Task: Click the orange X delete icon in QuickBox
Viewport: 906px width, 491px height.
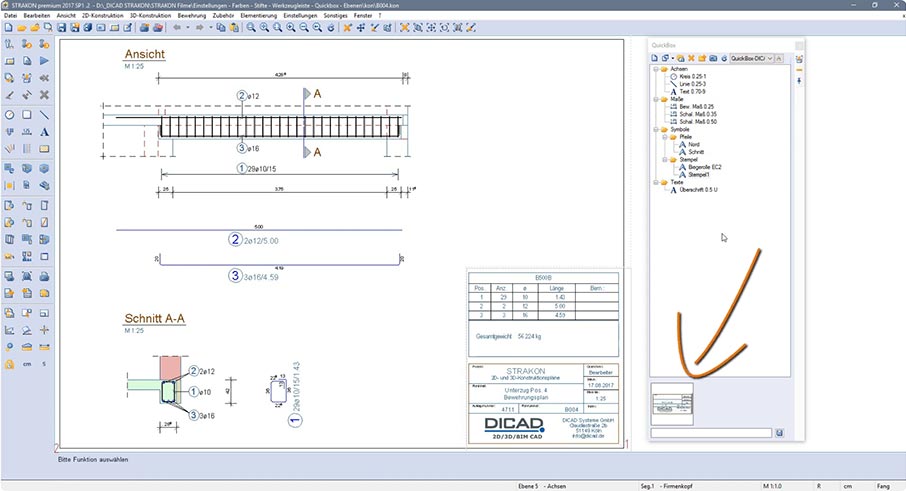Action: [691, 59]
